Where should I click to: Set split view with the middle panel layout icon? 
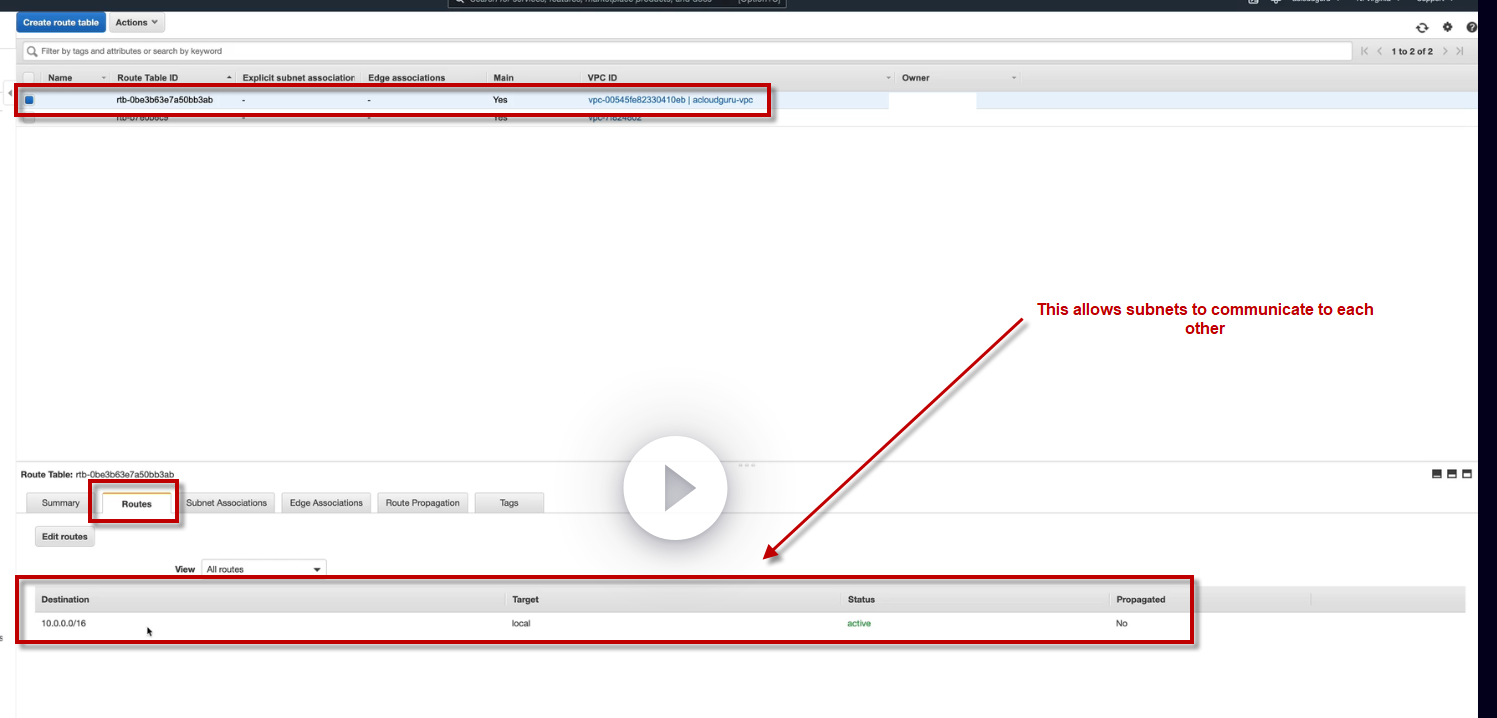click(x=1452, y=474)
